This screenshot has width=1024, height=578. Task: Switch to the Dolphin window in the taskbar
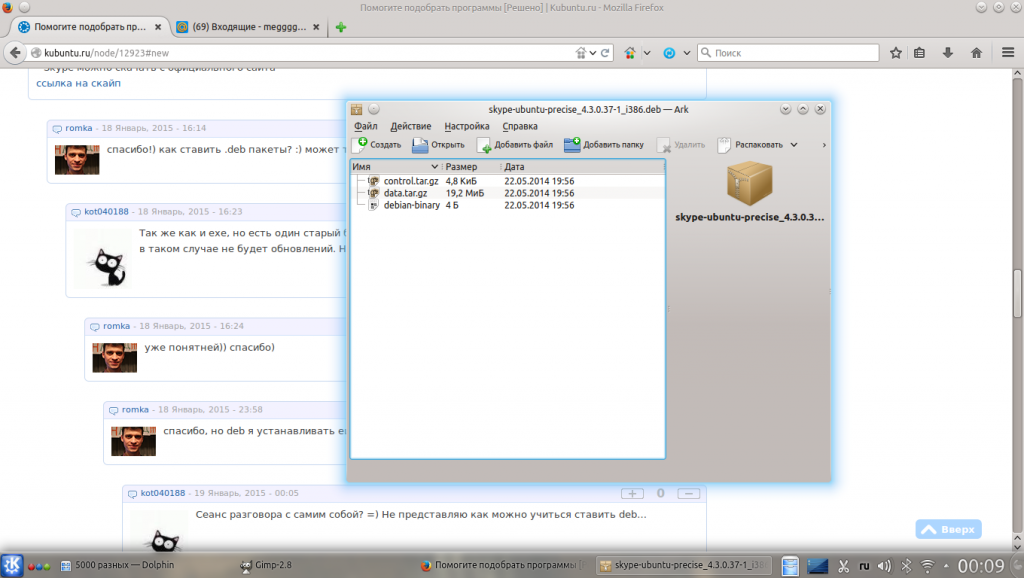118,566
